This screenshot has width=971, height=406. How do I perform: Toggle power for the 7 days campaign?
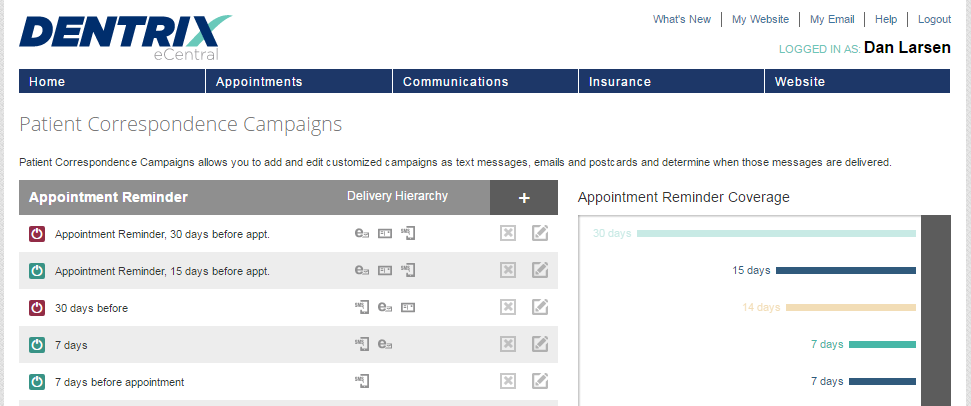click(x=37, y=345)
